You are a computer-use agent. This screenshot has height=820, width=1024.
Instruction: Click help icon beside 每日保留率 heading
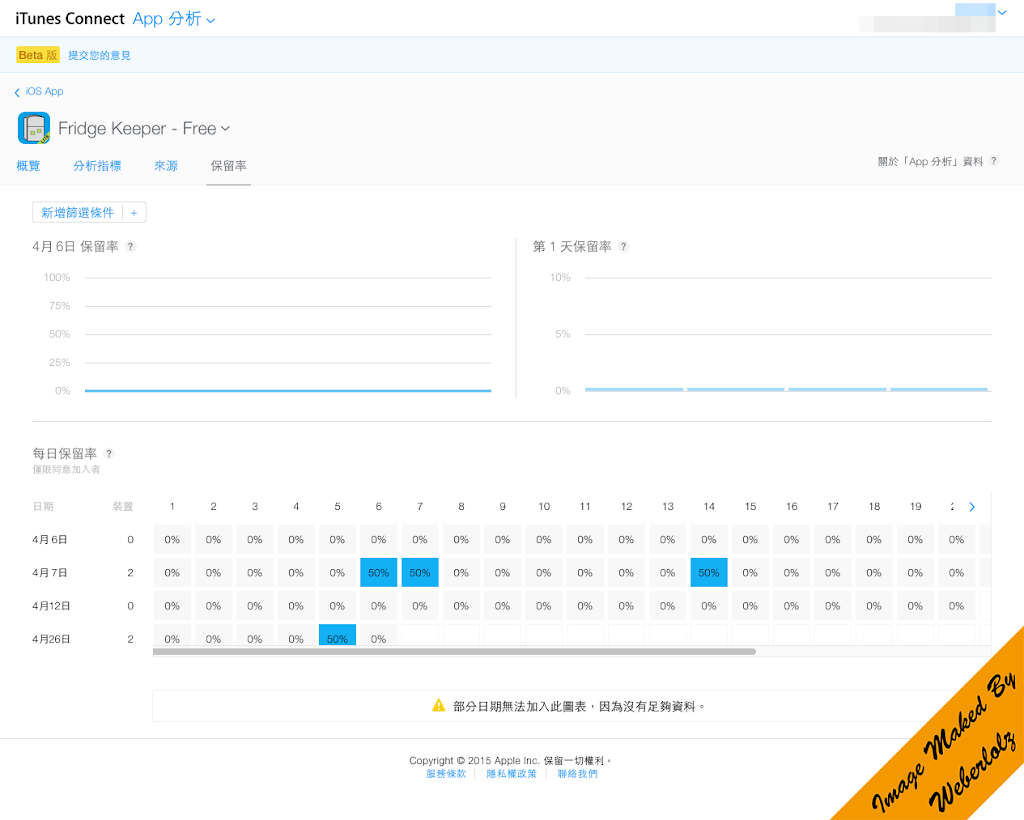click(109, 454)
